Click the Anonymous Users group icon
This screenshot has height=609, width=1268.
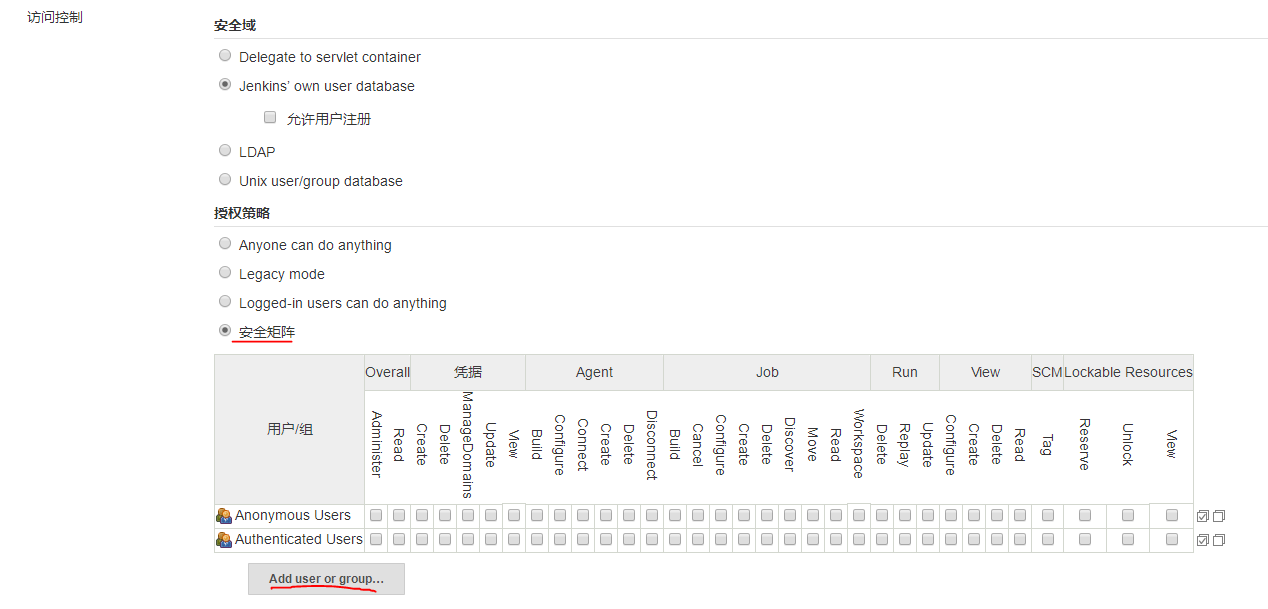pos(224,516)
